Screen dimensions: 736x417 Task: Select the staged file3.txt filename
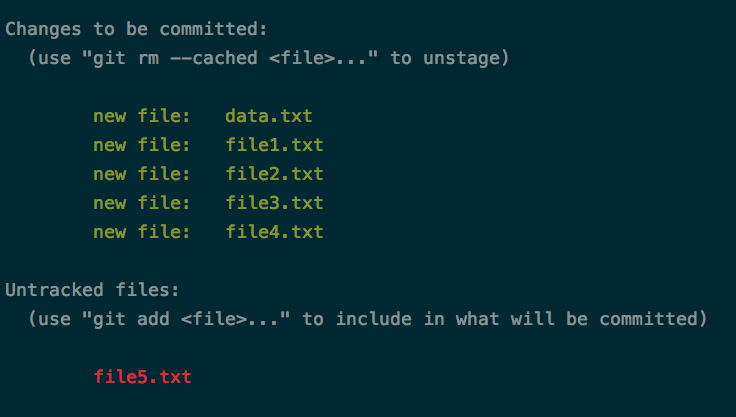274,203
